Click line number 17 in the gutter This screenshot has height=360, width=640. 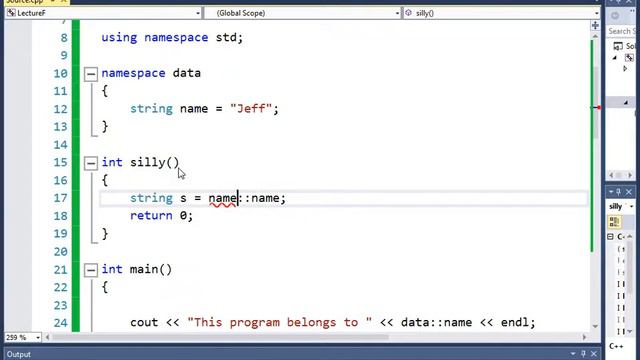click(x=60, y=198)
